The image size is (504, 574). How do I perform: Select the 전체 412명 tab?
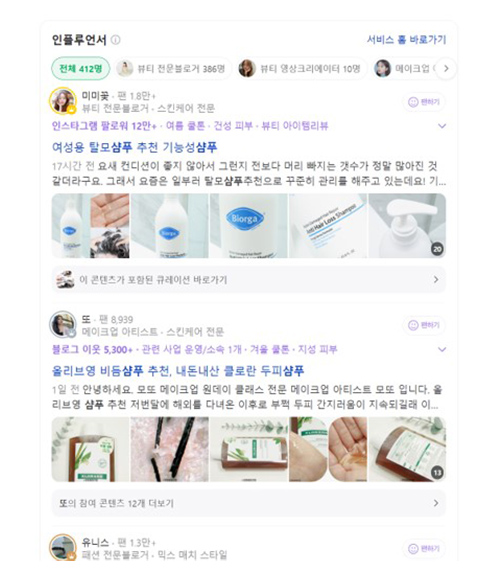[81, 68]
